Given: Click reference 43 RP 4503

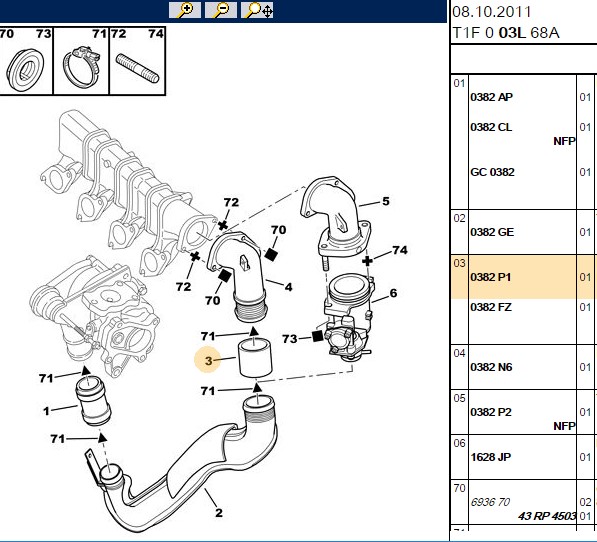Looking at the screenshot, I should (547, 516).
